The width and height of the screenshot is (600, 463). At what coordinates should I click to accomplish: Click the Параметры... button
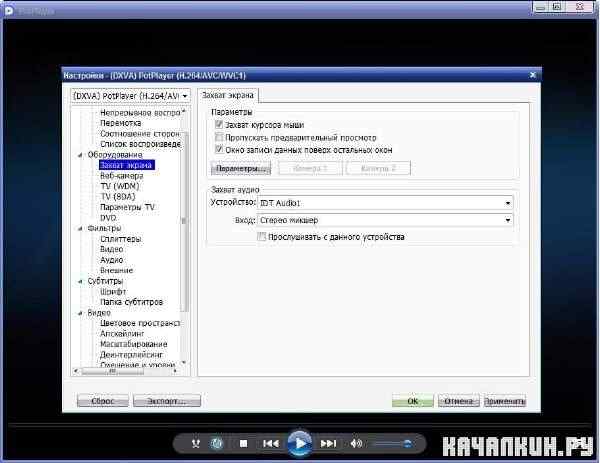241,168
